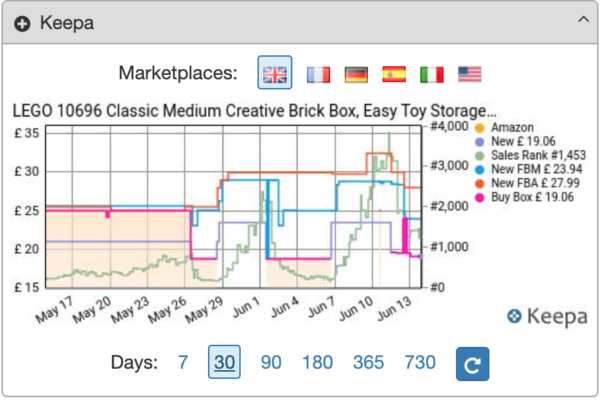
Task: Switch to the Italy marketplace flag
Action: pos(432,74)
